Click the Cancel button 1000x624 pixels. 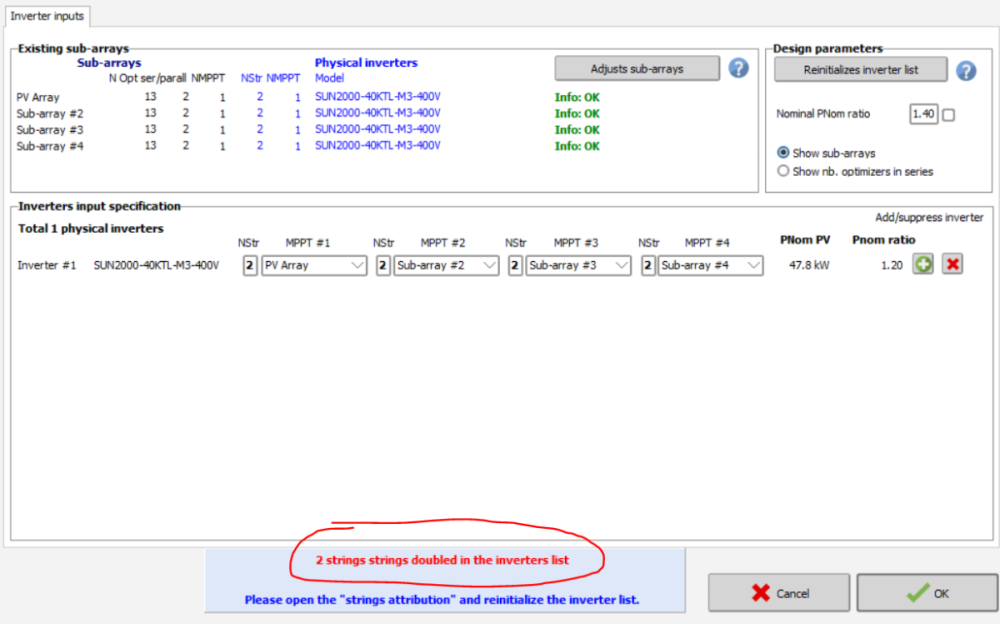click(779, 593)
